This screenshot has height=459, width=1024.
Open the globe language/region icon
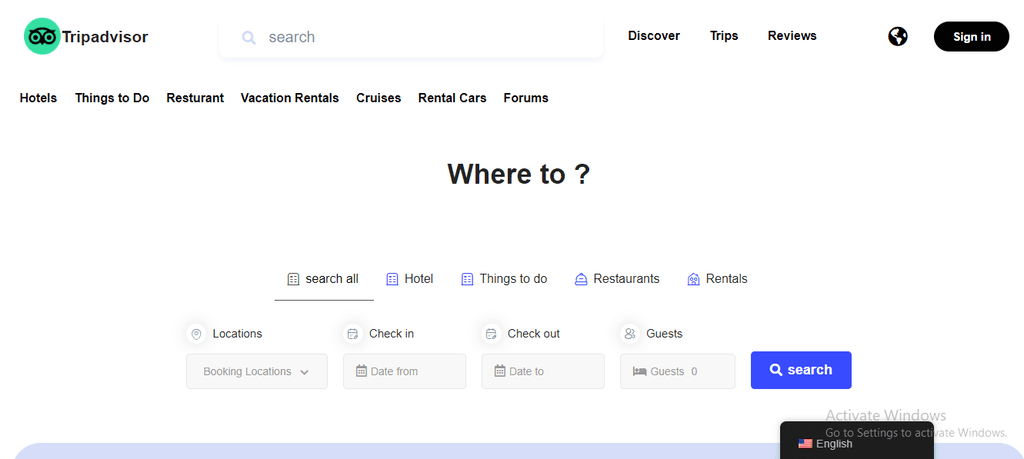[898, 37]
